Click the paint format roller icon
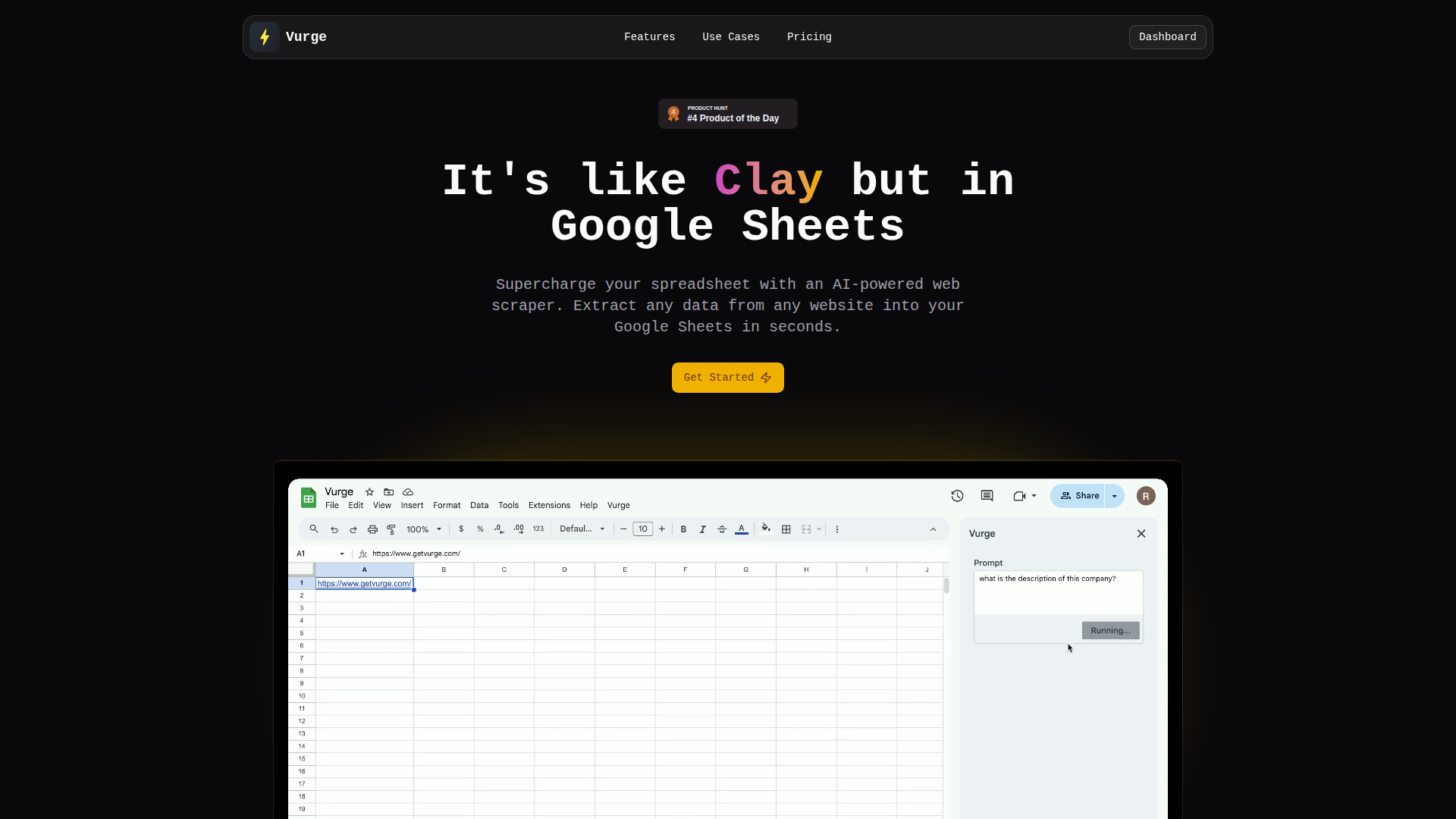1456x819 pixels. pyautogui.click(x=391, y=529)
